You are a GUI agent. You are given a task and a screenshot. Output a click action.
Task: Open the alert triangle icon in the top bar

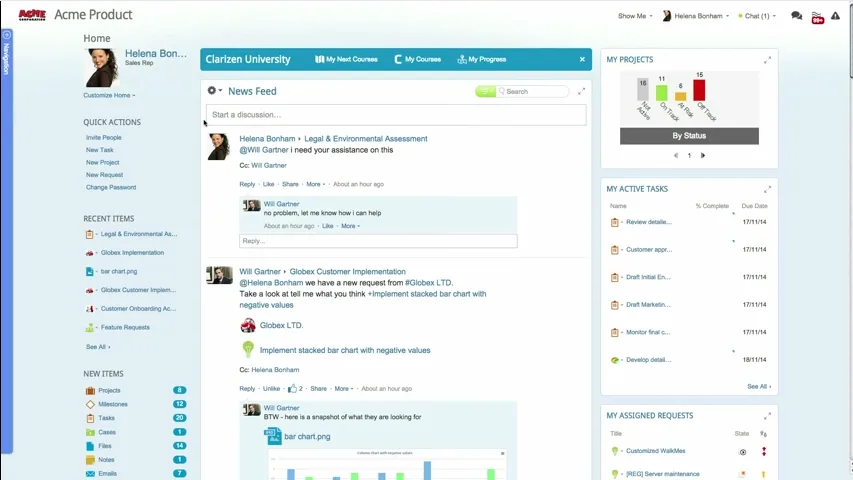pyautogui.click(x=836, y=16)
